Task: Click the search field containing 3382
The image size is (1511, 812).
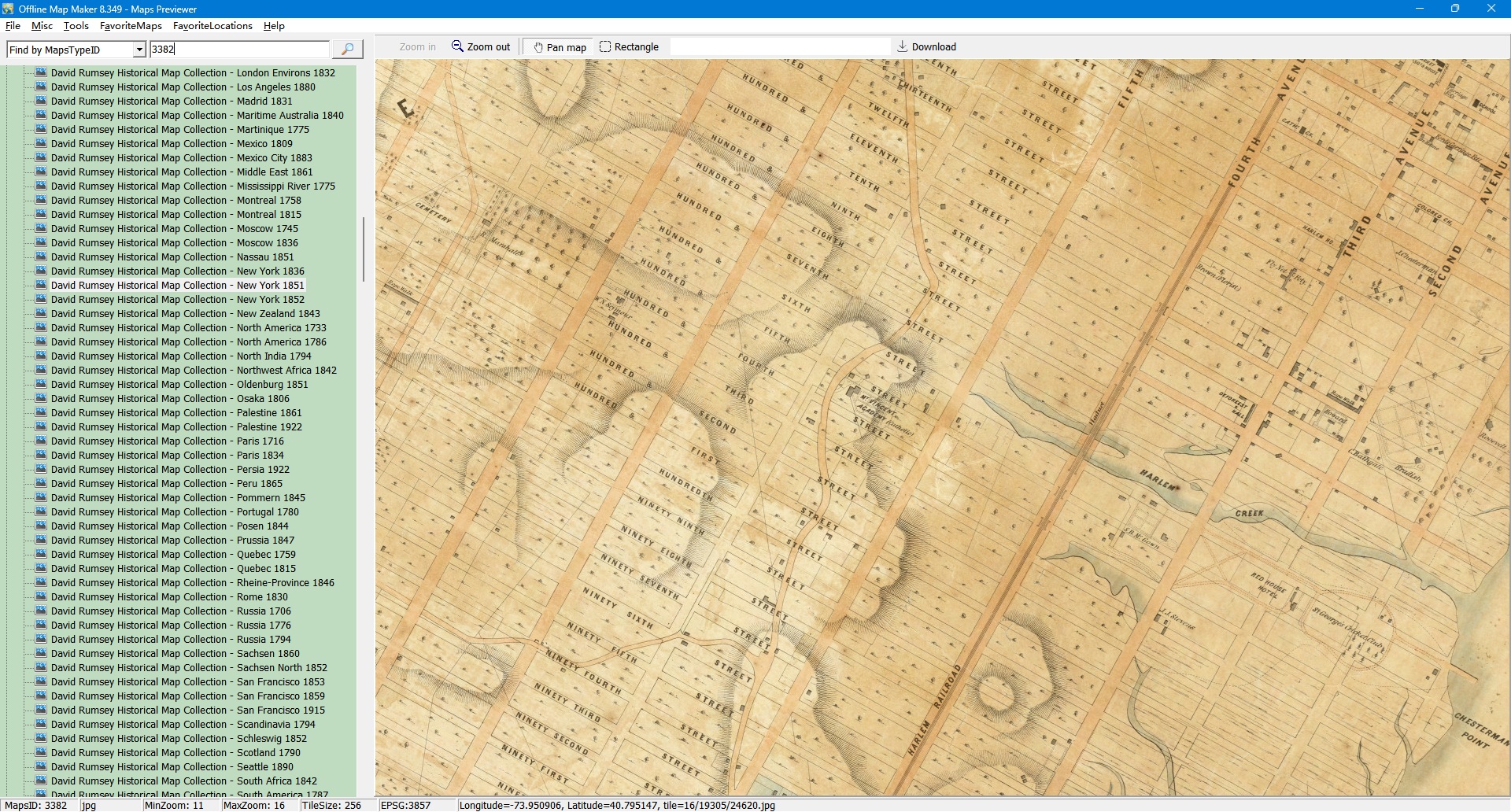Action: [239, 49]
